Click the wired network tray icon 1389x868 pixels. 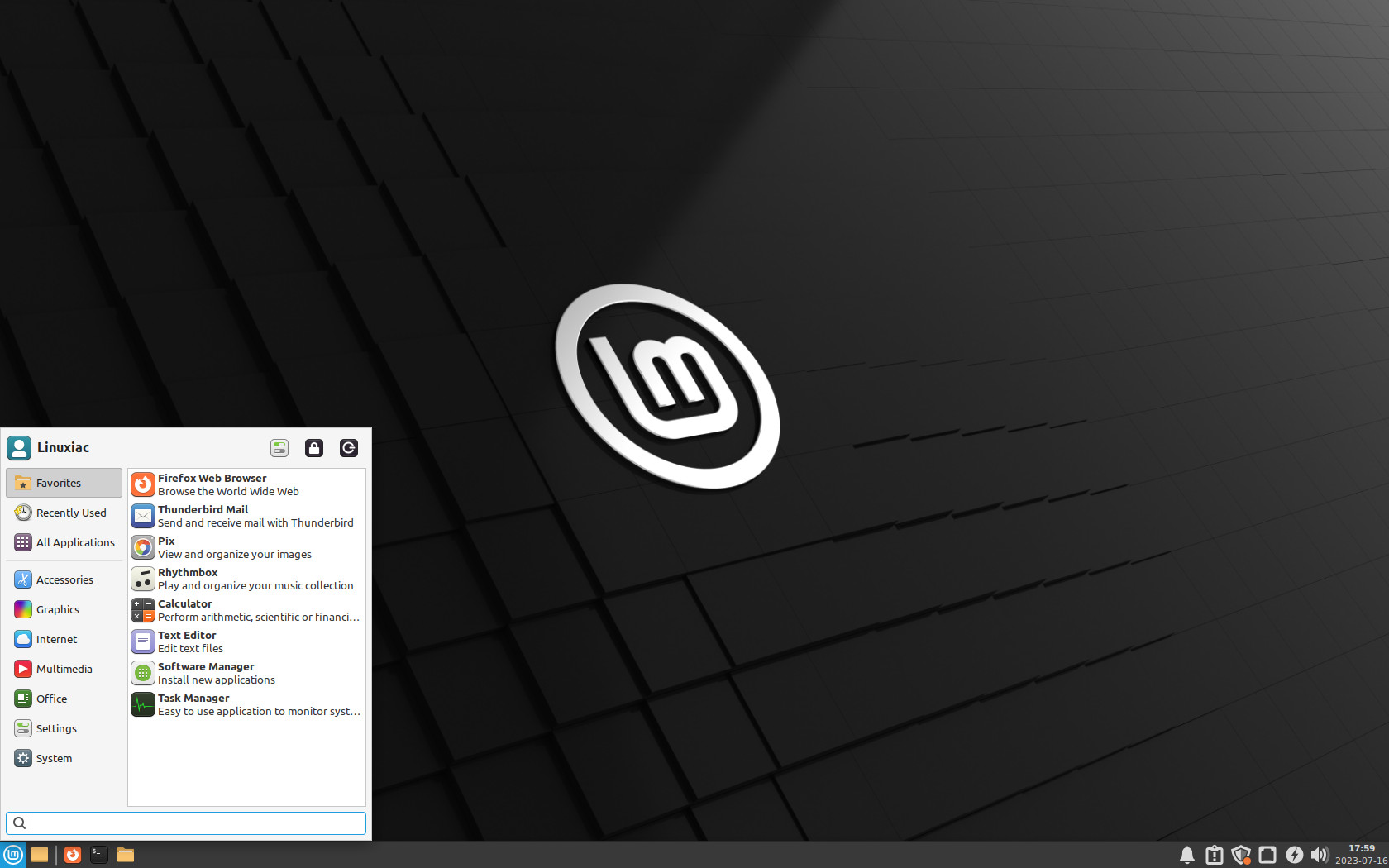click(x=1267, y=855)
